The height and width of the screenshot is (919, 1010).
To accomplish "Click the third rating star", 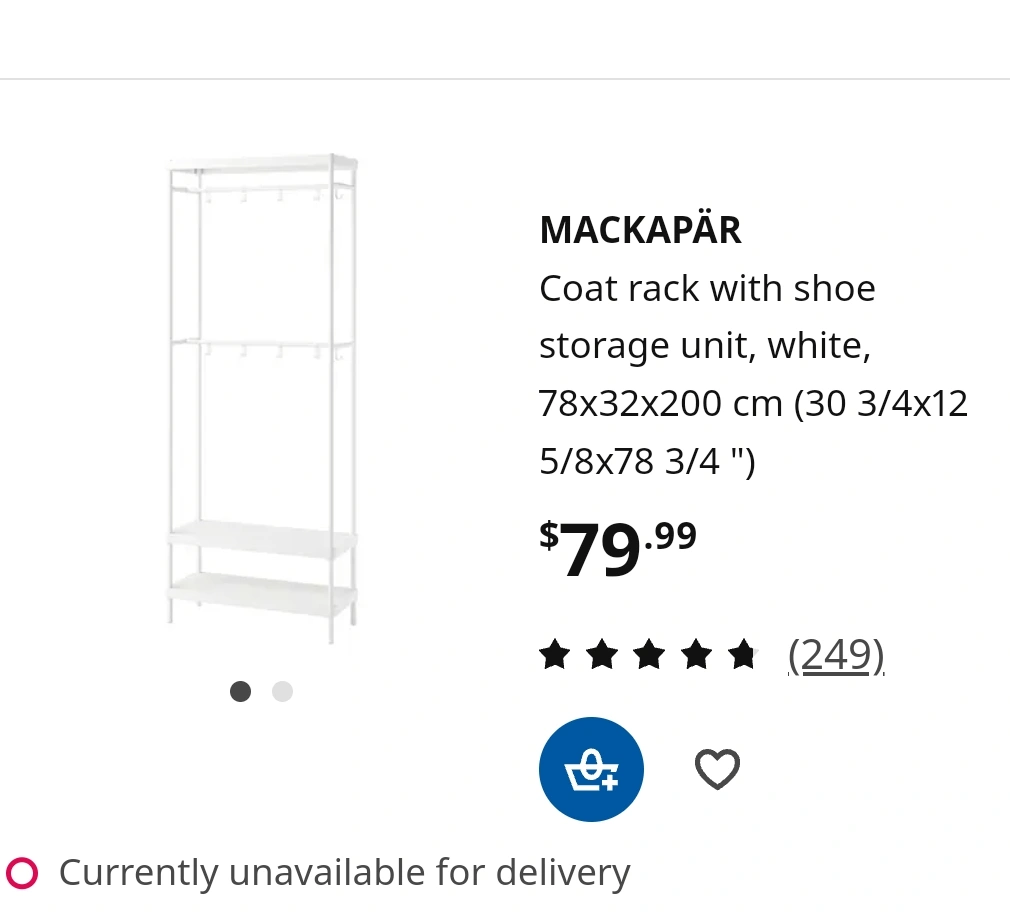I will [649, 655].
